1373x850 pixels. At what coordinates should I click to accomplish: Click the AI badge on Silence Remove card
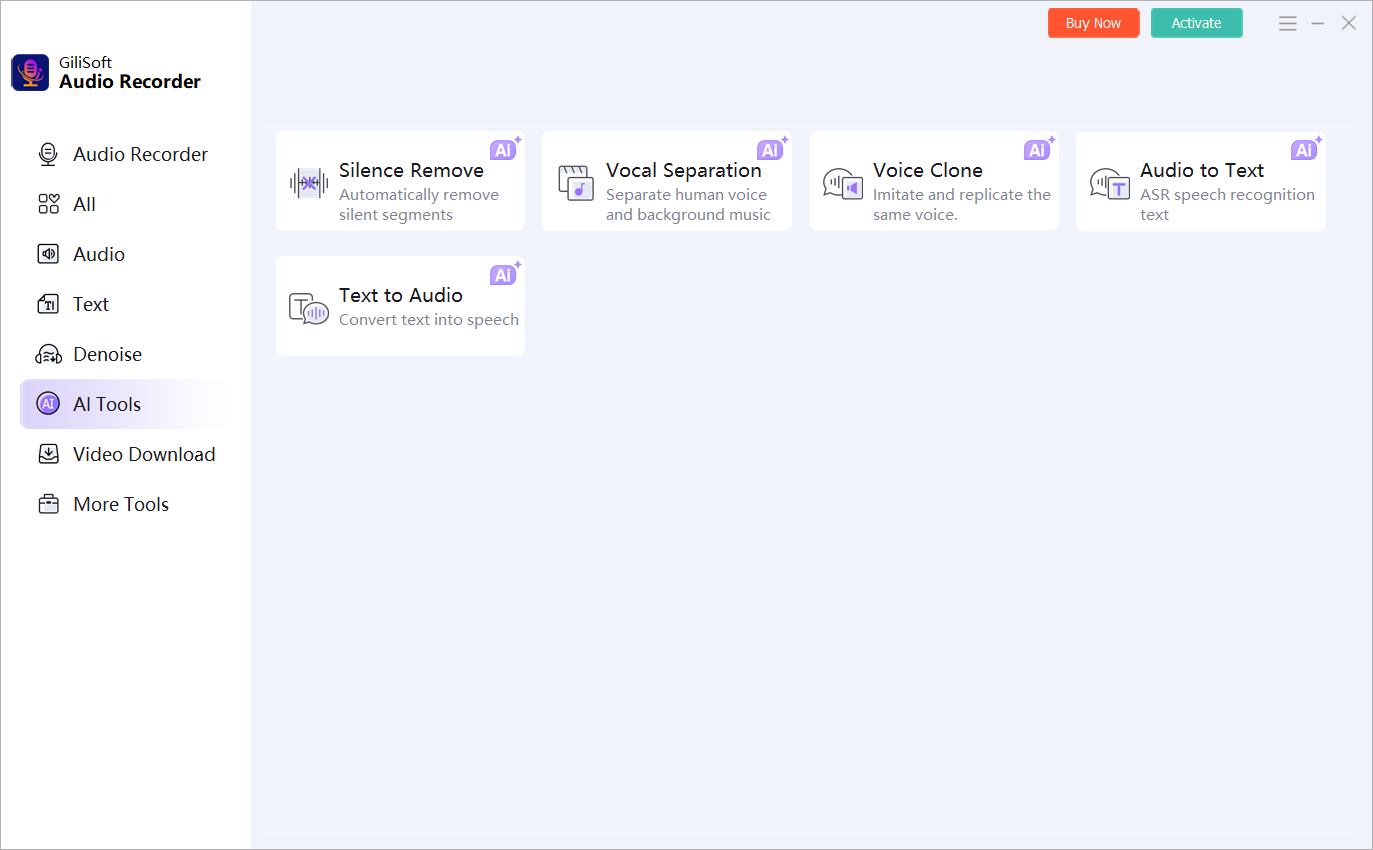click(x=503, y=150)
